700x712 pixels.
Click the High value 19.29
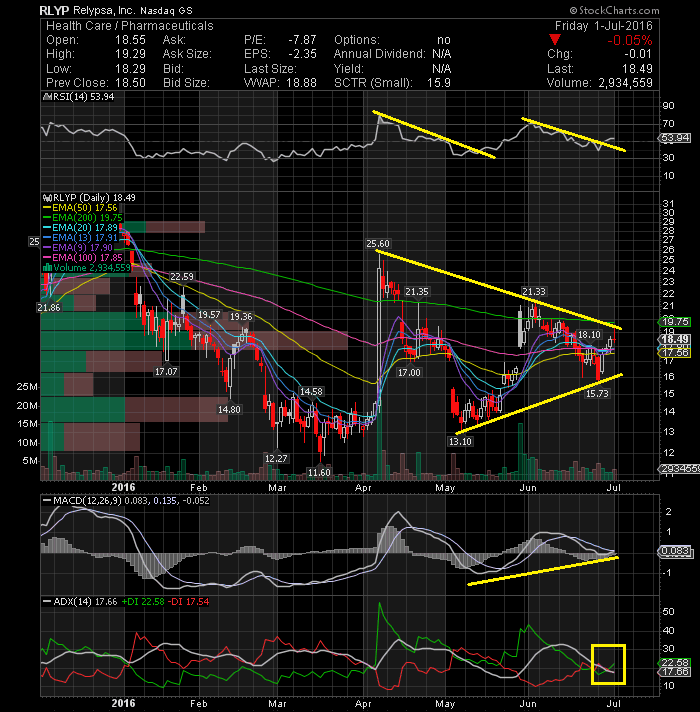(x=130, y=54)
